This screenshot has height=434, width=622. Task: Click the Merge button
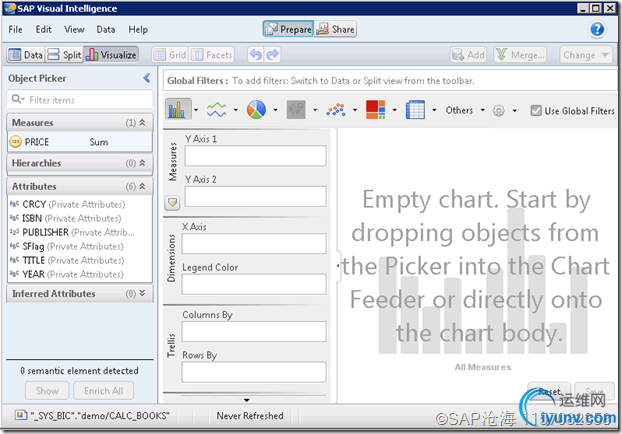tap(520, 55)
